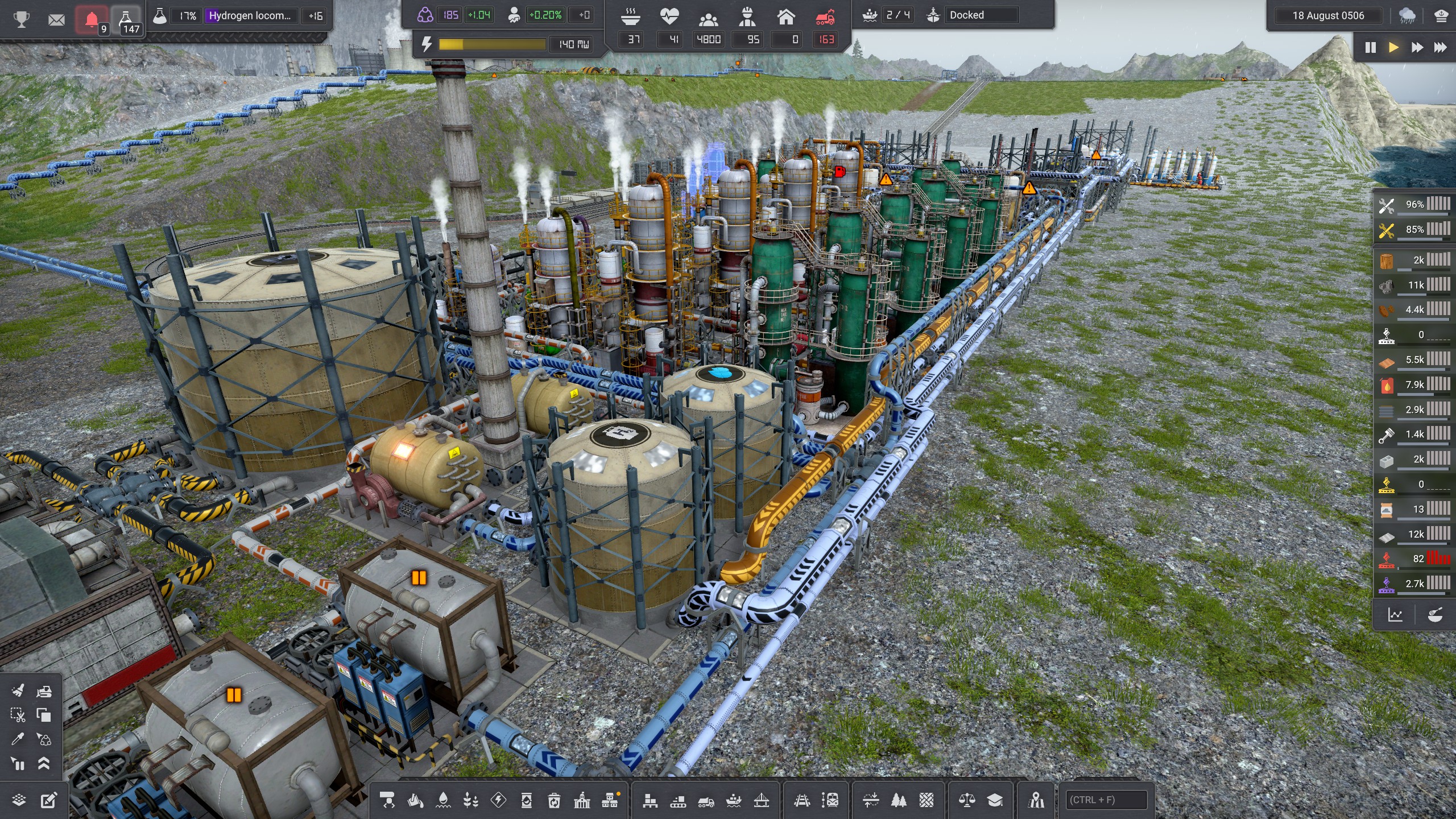Set game speed to triple fast-forward

click(x=1440, y=47)
